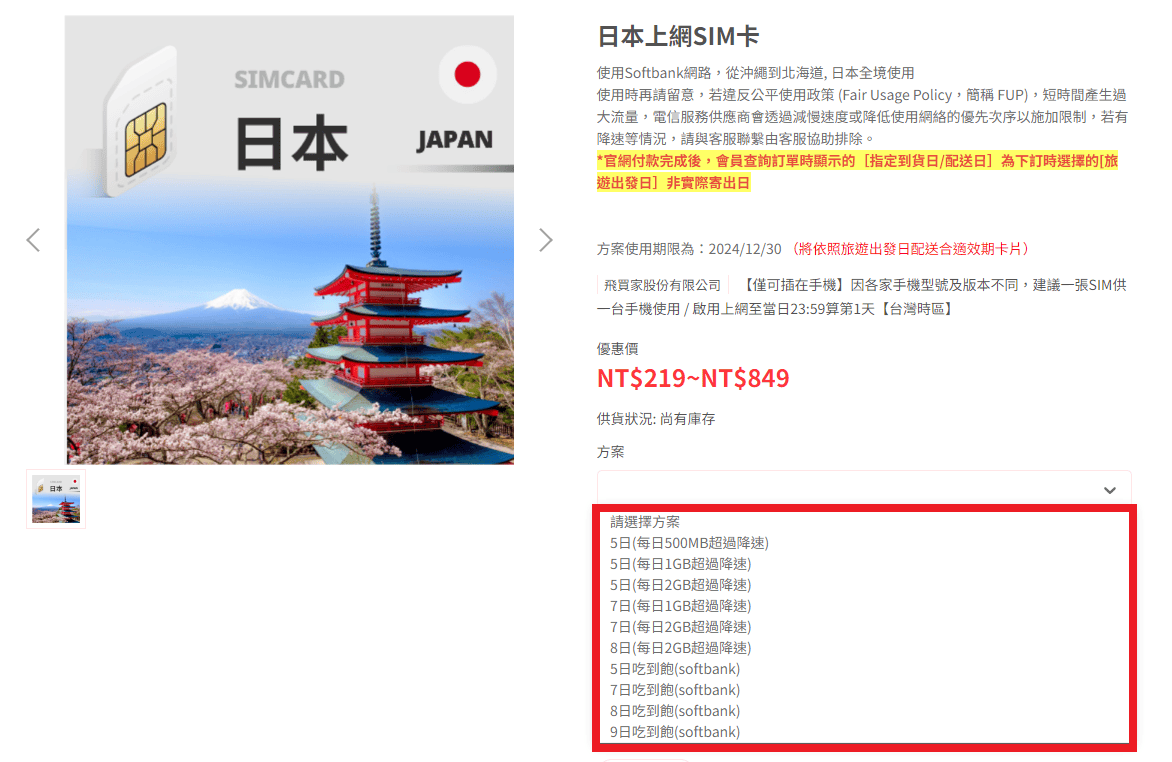Click the NT$219~NT$849 price text
This screenshot has width=1172, height=762.
[x=692, y=378]
